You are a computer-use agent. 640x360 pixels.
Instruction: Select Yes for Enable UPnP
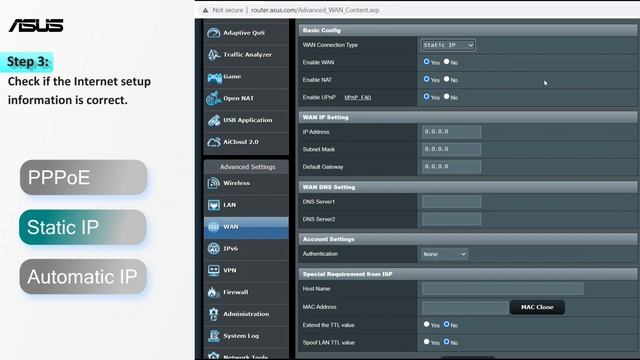click(427, 97)
